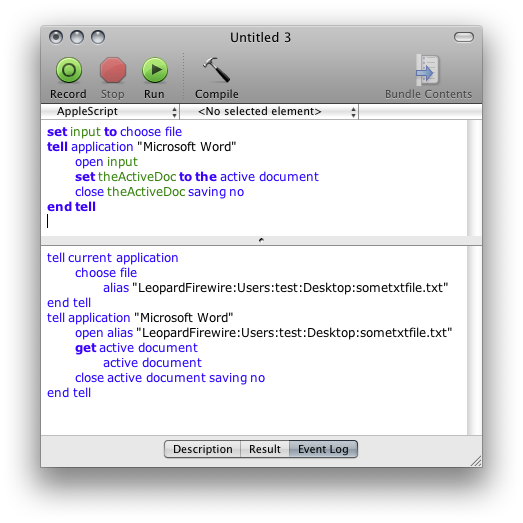The image size is (523, 523).
Task: Click "choose file" in the event log
Action: [106, 273]
